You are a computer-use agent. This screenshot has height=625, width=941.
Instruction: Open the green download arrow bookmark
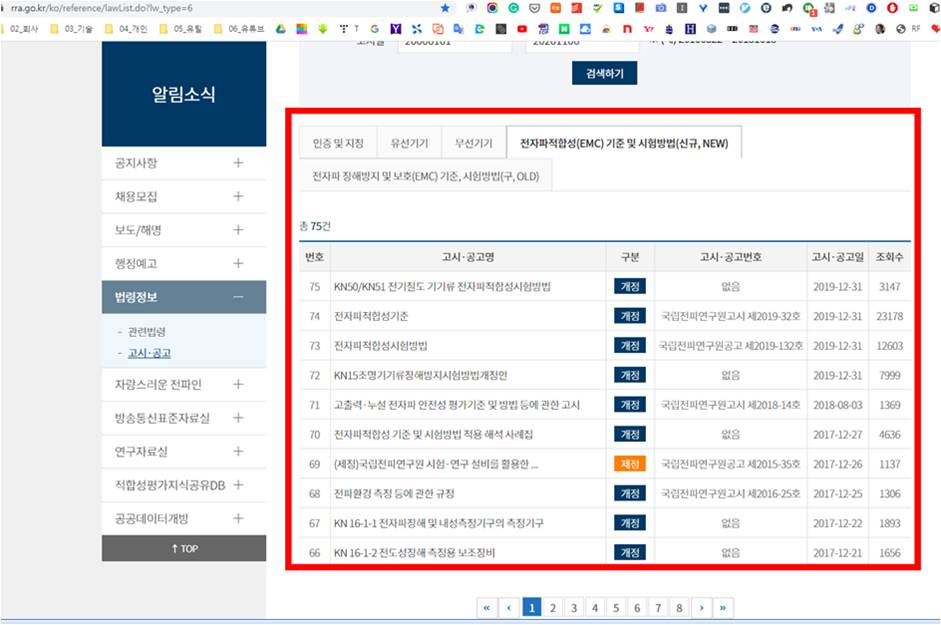(322, 29)
